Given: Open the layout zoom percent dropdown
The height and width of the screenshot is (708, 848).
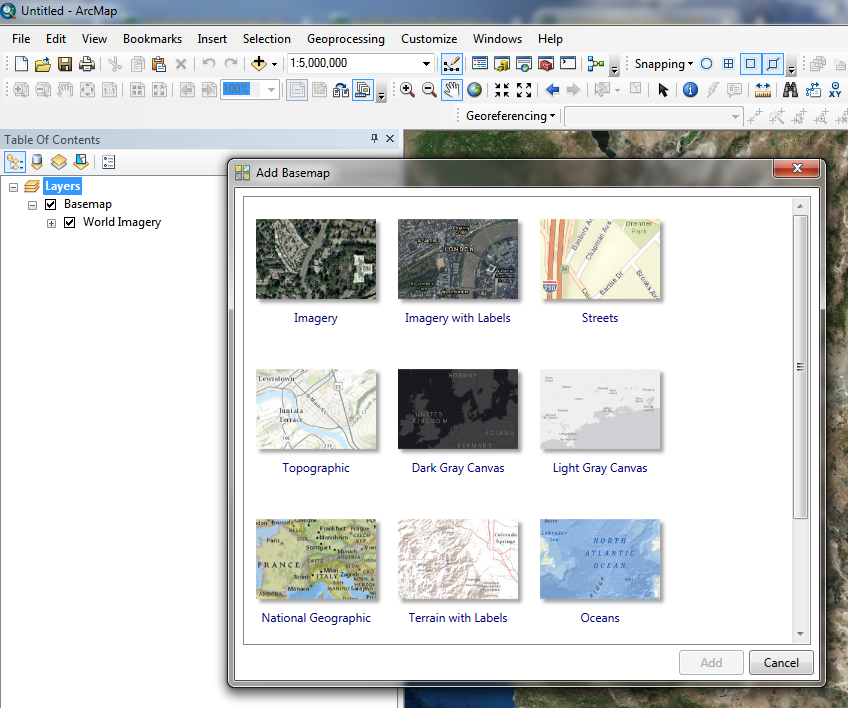Looking at the screenshot, I should tap(271, 89).
